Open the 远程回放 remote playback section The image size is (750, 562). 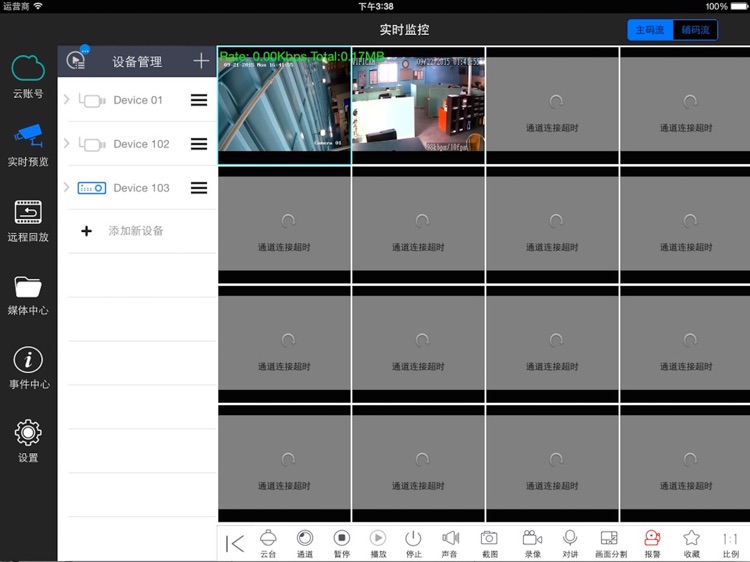point(28,220)
